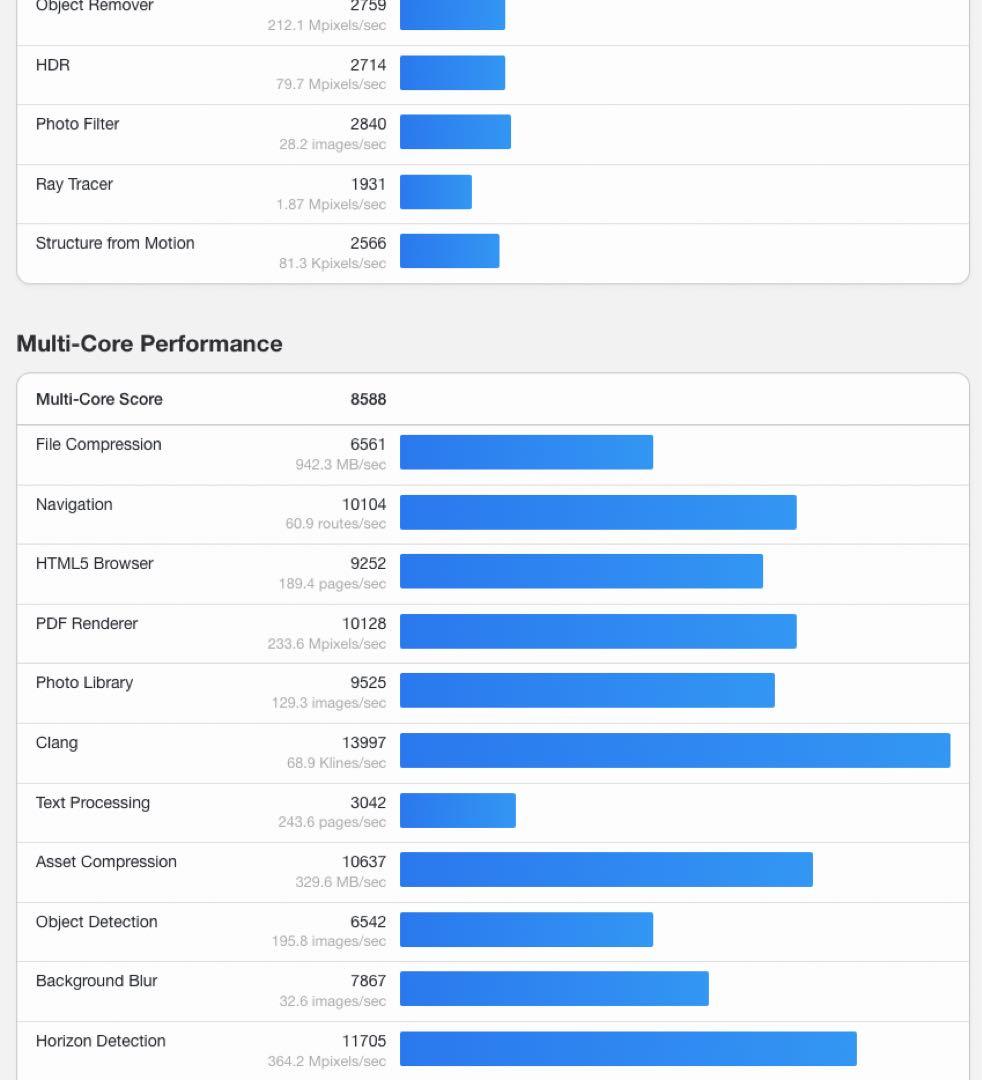Click the Multi-Core Score value 8588
Screen dimensions: 982x1080
point(368,399)
